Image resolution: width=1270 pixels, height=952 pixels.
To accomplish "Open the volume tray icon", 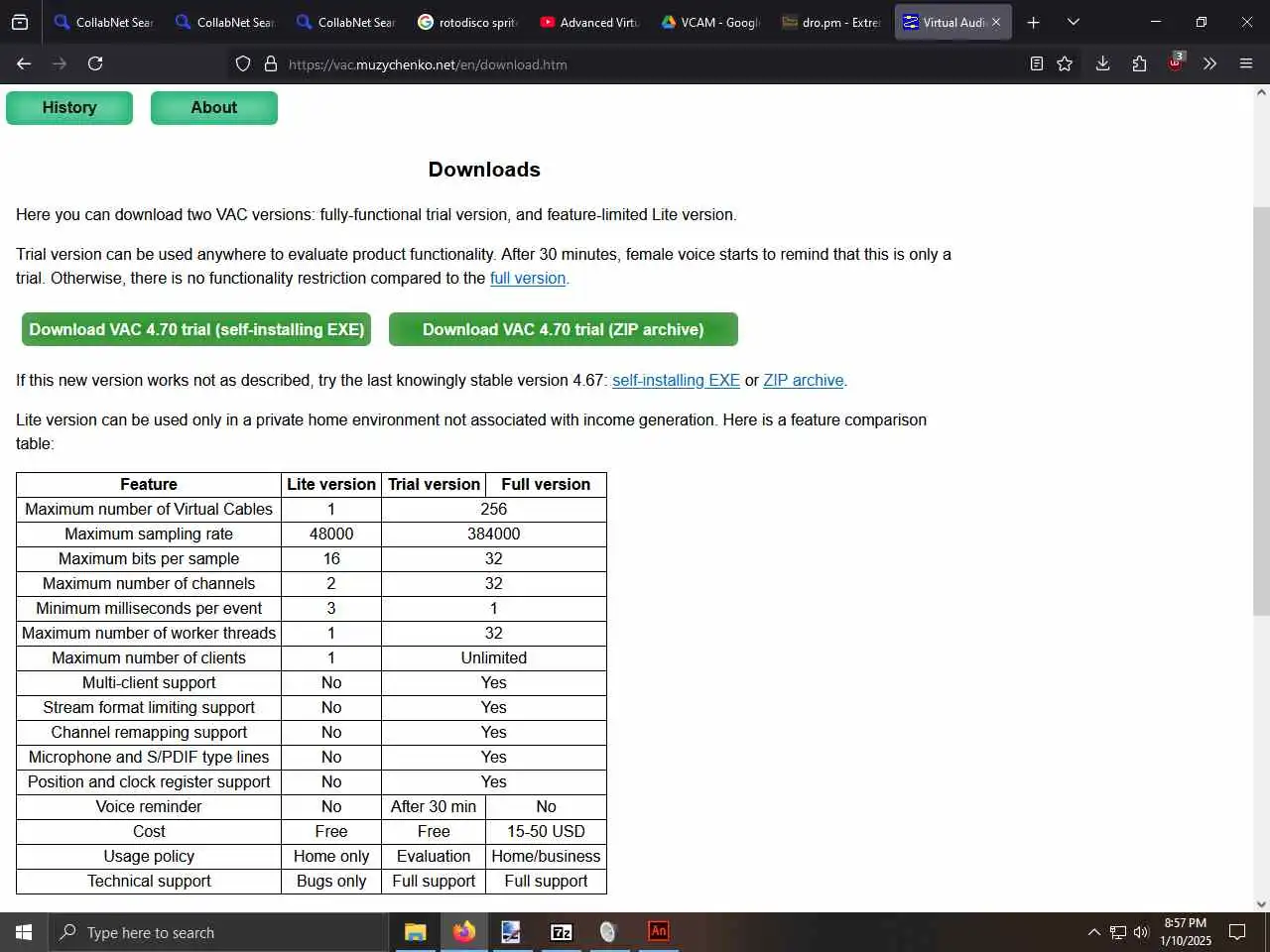I will (x=1141, y=932).
